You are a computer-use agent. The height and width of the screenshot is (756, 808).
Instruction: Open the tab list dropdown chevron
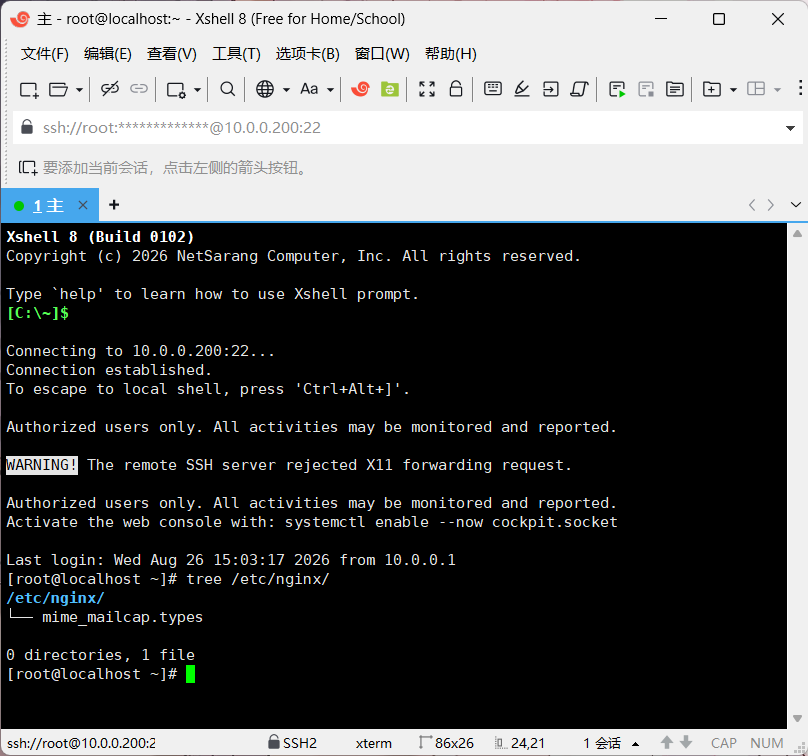pyautogui.click(x=796, y=205)
